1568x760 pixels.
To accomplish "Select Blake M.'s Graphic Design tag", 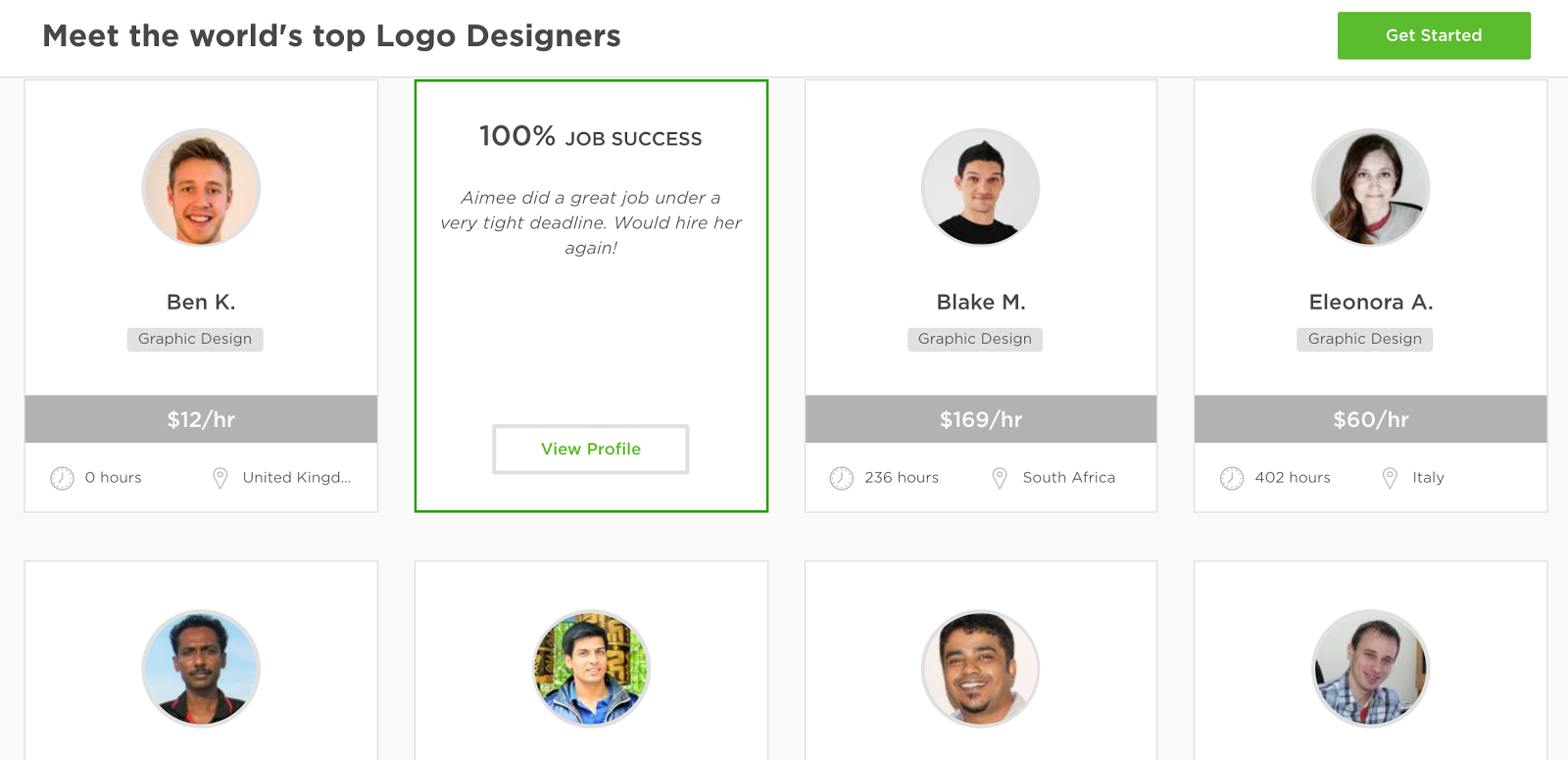I will pyautogui.click(x=975, y=339).
